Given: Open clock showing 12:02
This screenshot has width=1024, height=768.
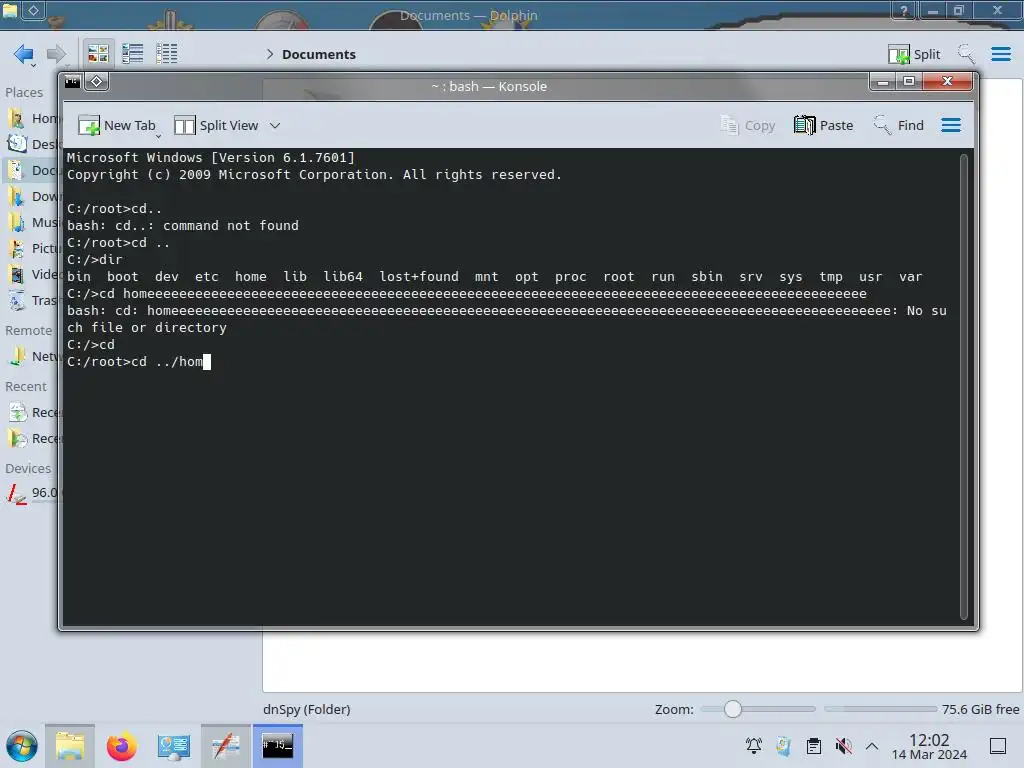Looking at the screenshot, I should coord(929,746).
